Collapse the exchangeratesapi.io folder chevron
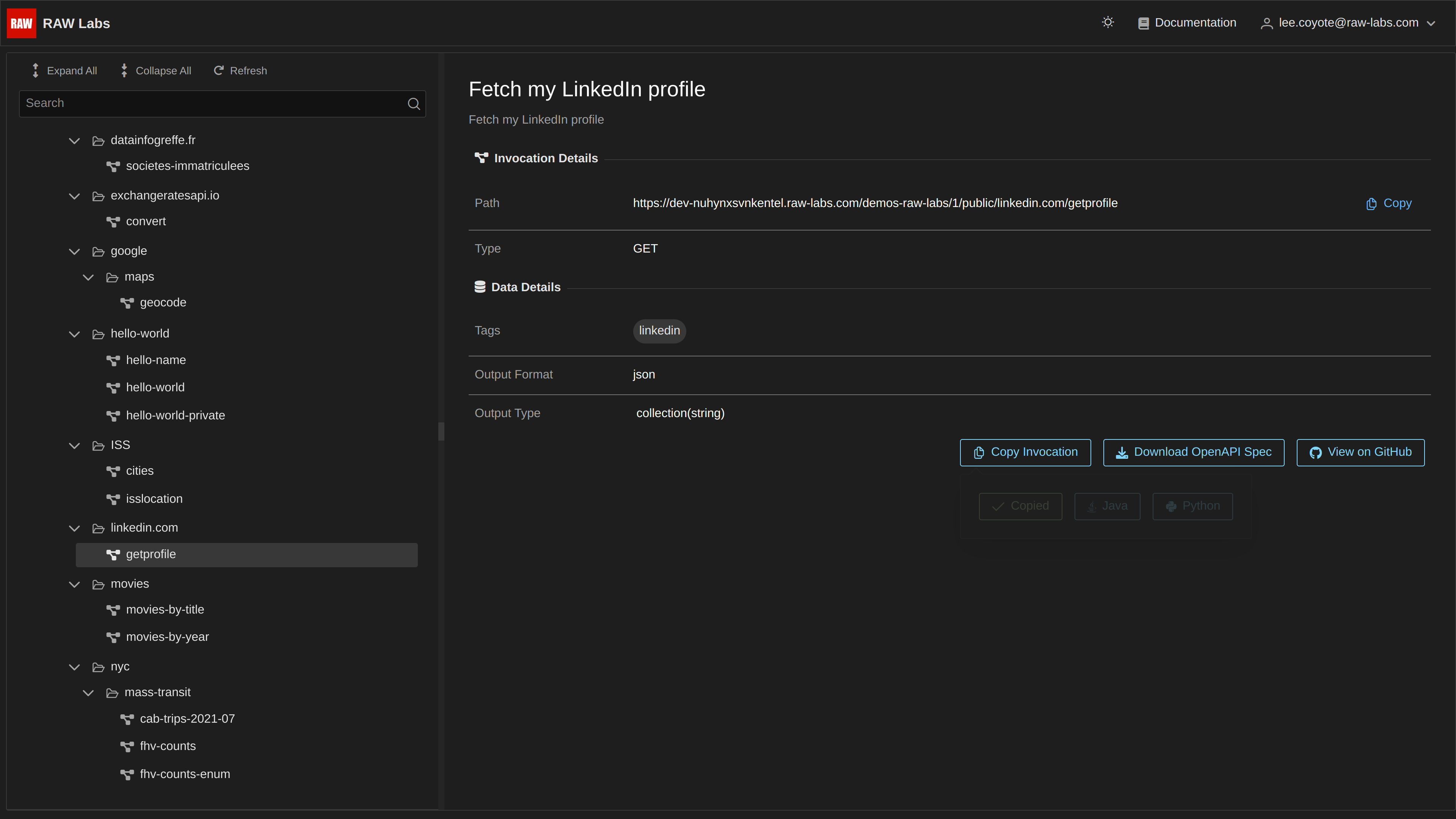The width and height of the screenshot is (1456, 819). point(74,196)
